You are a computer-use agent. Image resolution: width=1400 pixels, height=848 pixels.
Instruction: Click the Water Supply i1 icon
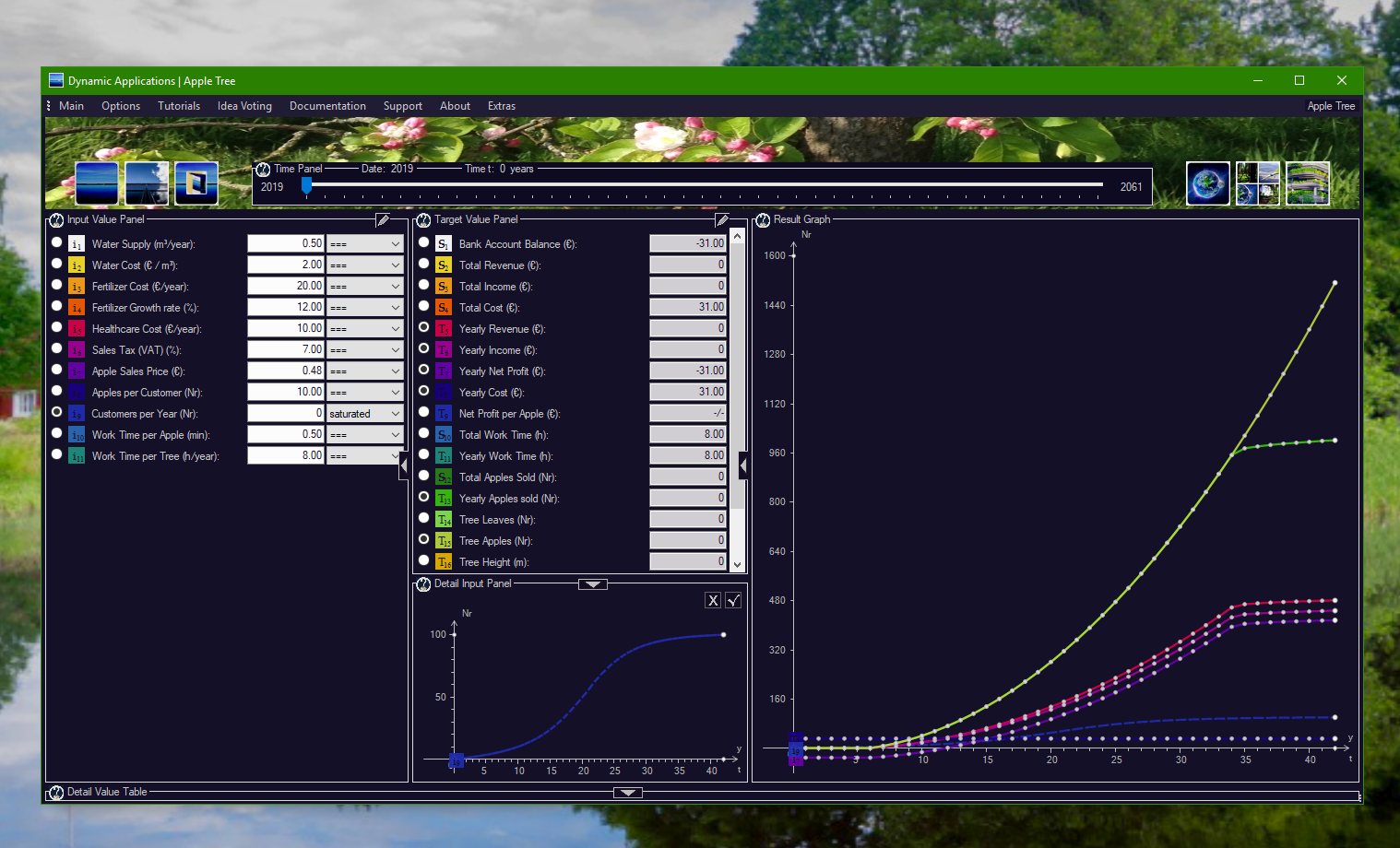point(76,243)
